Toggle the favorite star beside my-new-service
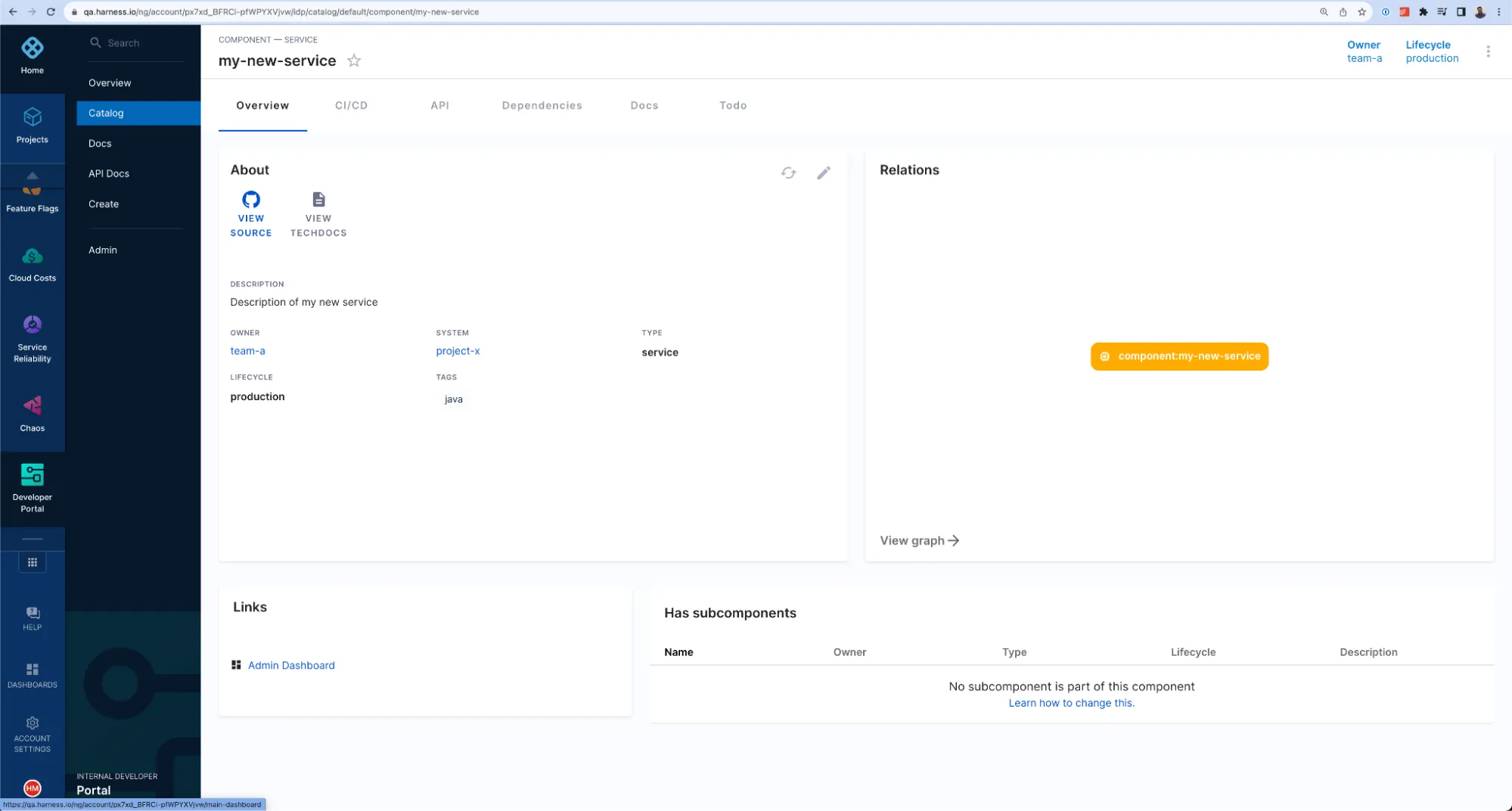This screenshot has width=1512, height=811. pos(353,61)
